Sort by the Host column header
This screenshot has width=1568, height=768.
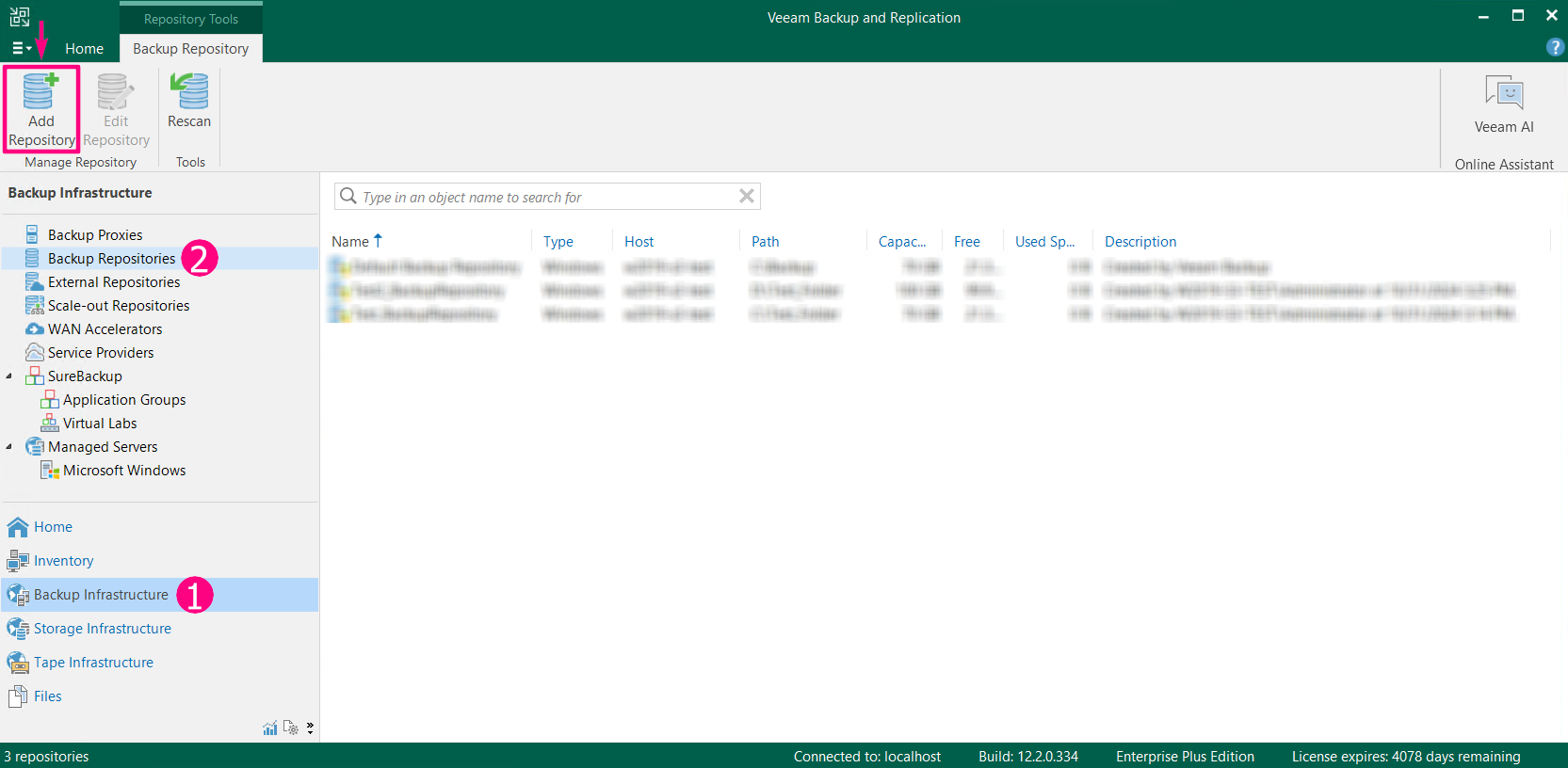pos(639,242)
